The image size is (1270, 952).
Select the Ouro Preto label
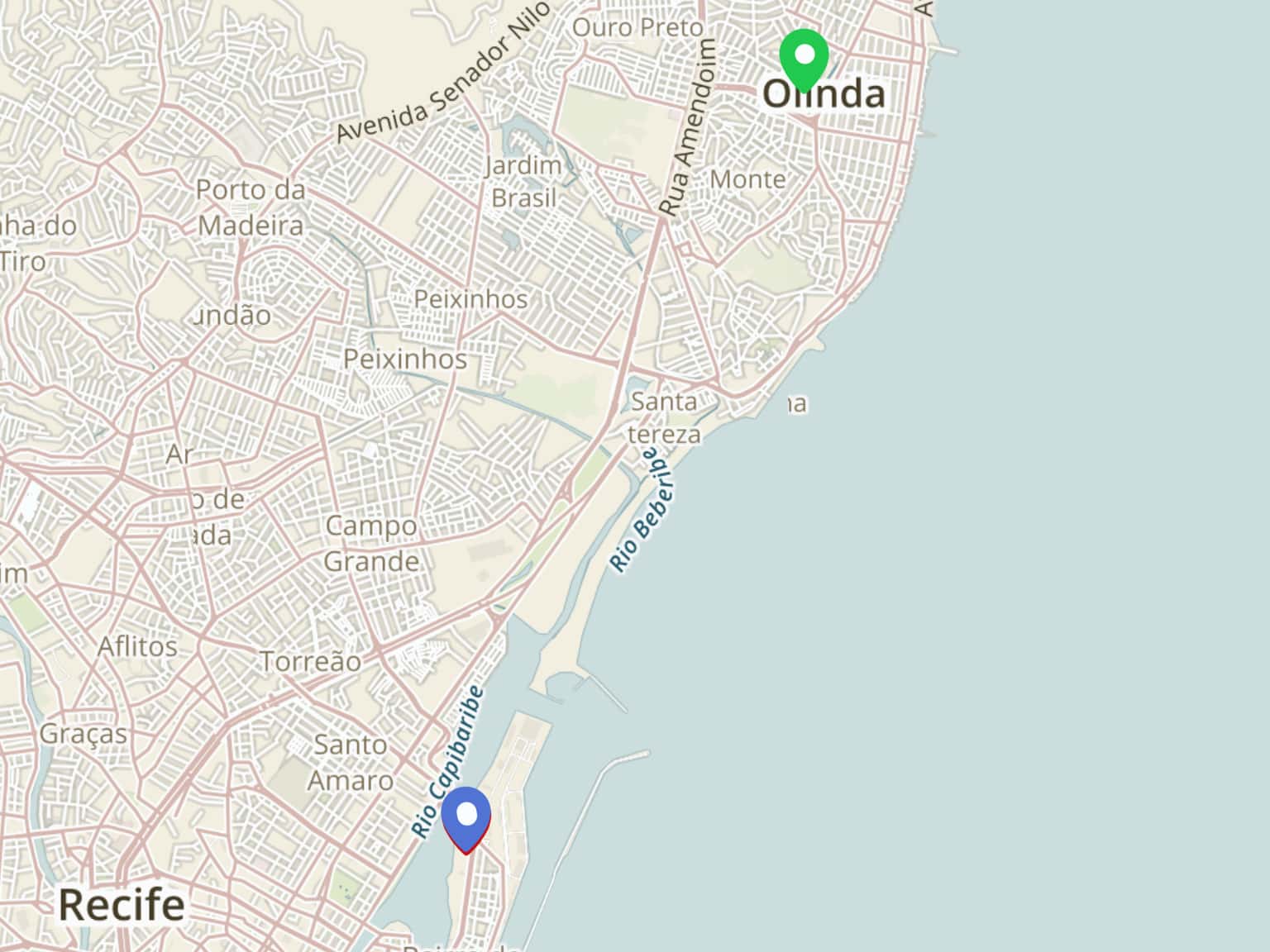(x=637, y=27)
